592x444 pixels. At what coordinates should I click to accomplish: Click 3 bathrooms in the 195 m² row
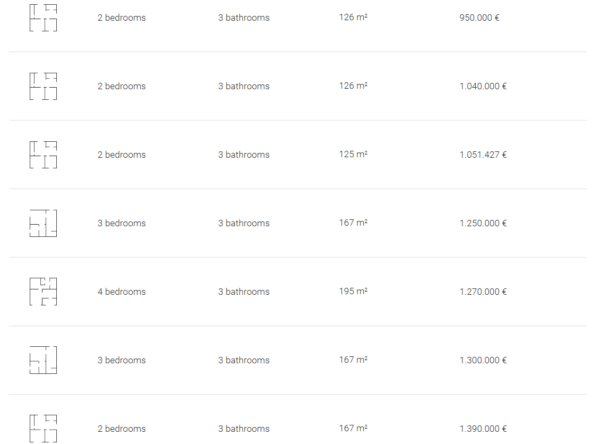pyautogui.click(x=244, y=291)
